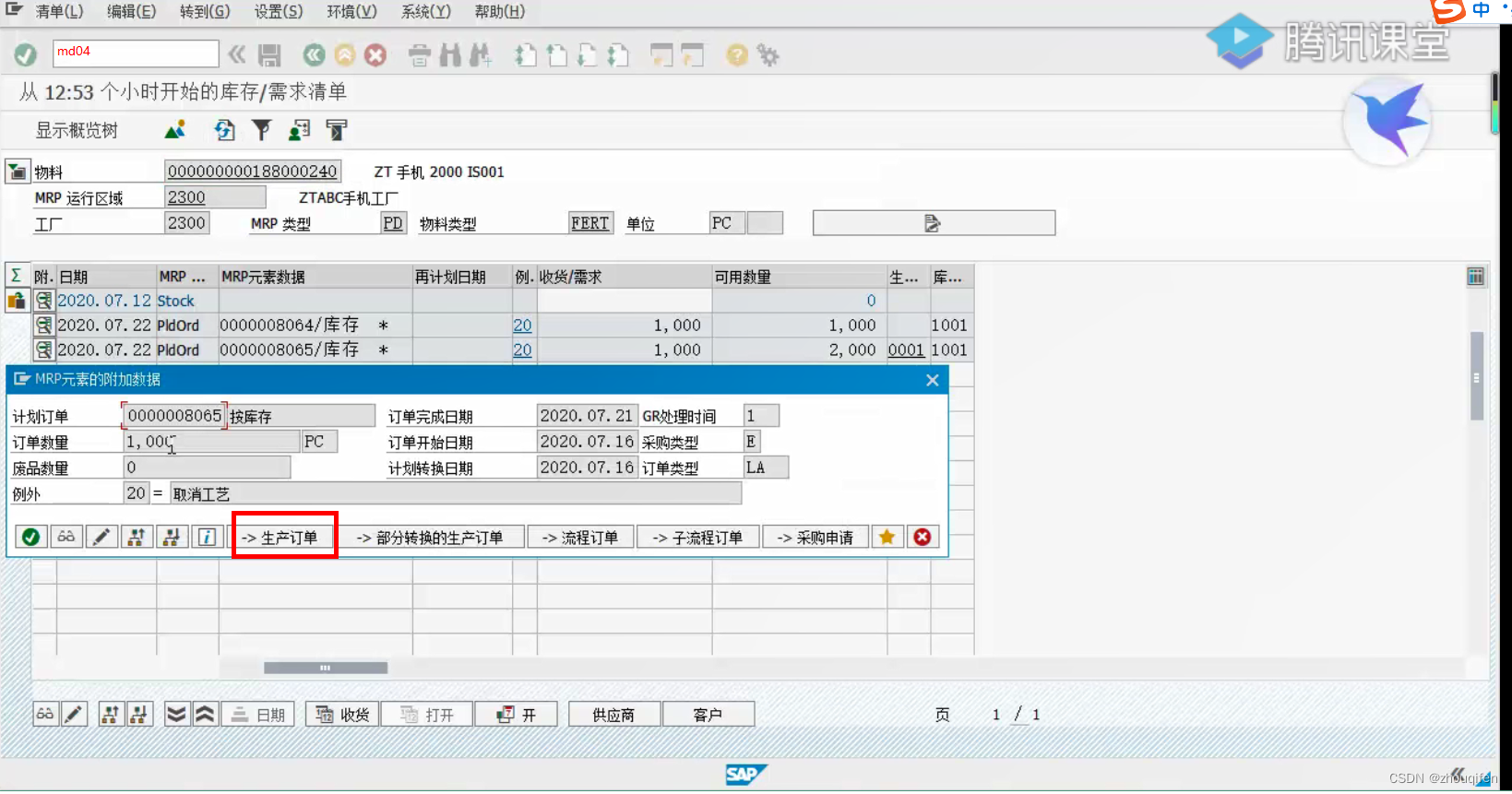Viewport: 1512px width, 794px height.
Task: Click exception link 20 in 0000008064 row
Action: [522, 326]
